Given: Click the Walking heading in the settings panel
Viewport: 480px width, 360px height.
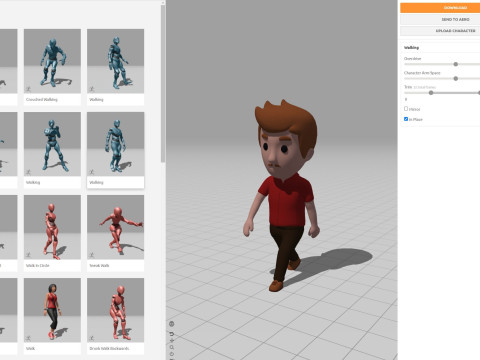Looking at the screenshot, I should coord(411,48).
